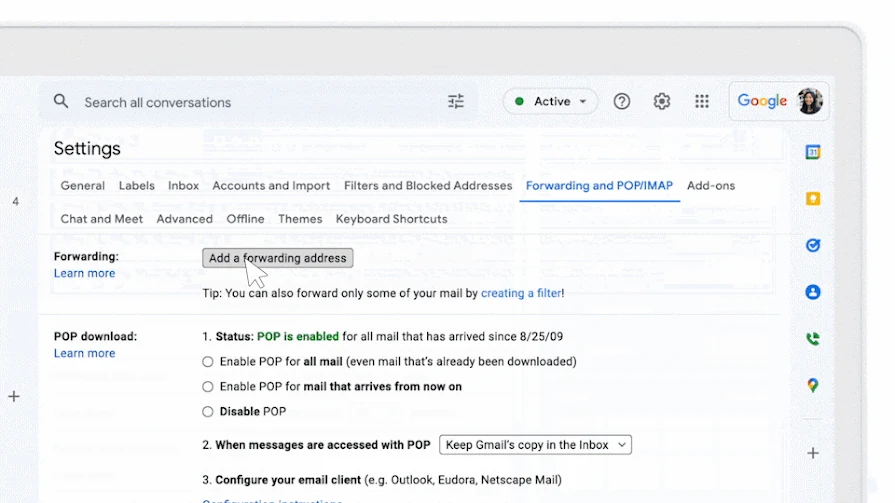Image resolution: width=895 pixels, height=503 pixels.
Task: Open Keep Gmail's copy in the Inbox dropdown
Action: [x=535, y=445]
